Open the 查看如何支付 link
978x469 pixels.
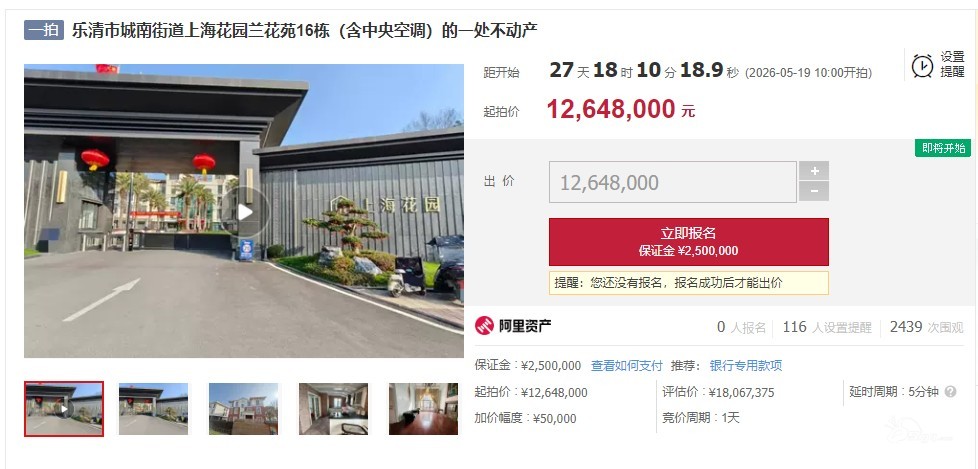626,365
